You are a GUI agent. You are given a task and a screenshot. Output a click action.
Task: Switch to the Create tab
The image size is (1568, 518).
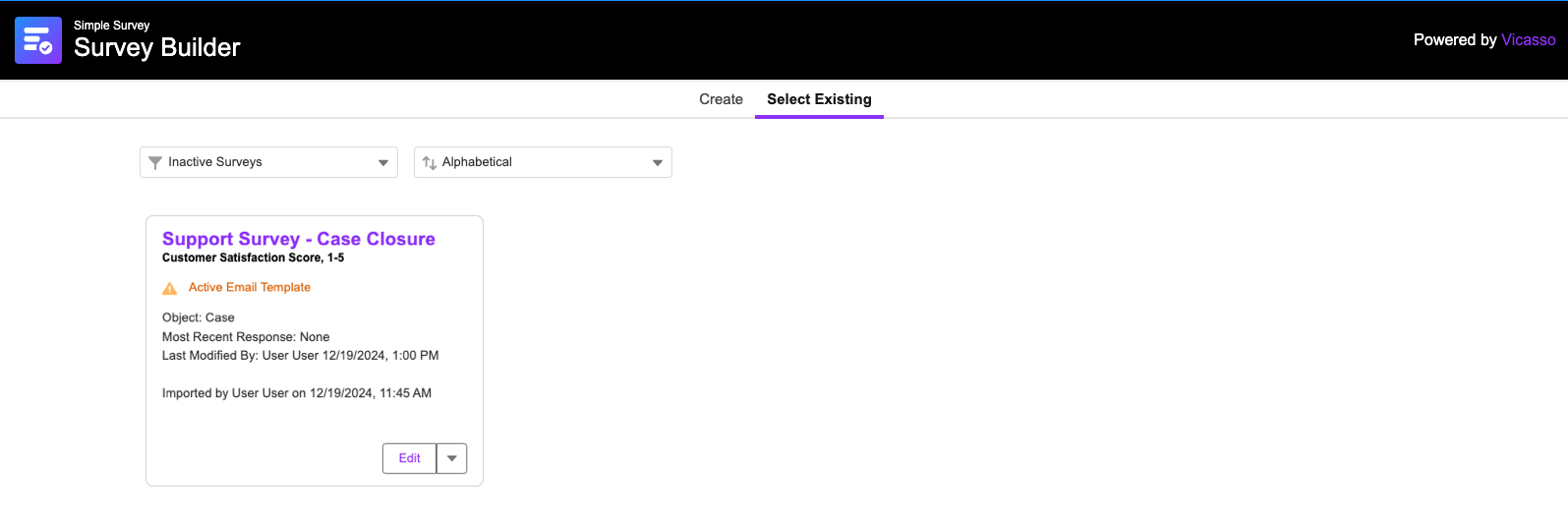point(721,99)
